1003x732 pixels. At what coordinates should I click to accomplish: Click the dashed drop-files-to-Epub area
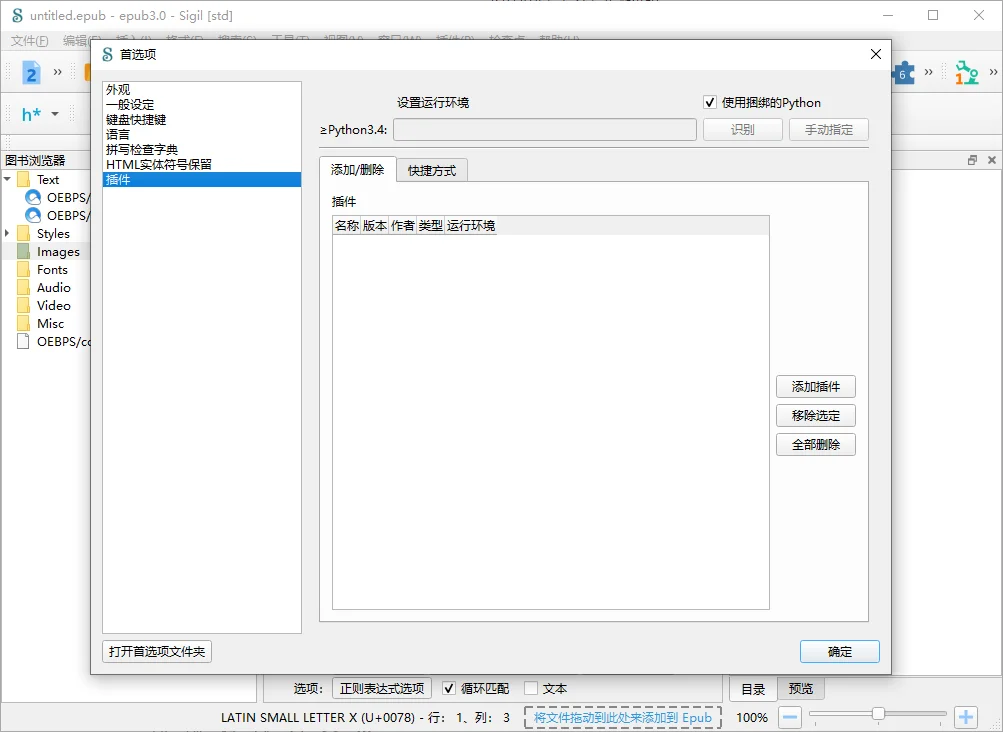(622, 717)
